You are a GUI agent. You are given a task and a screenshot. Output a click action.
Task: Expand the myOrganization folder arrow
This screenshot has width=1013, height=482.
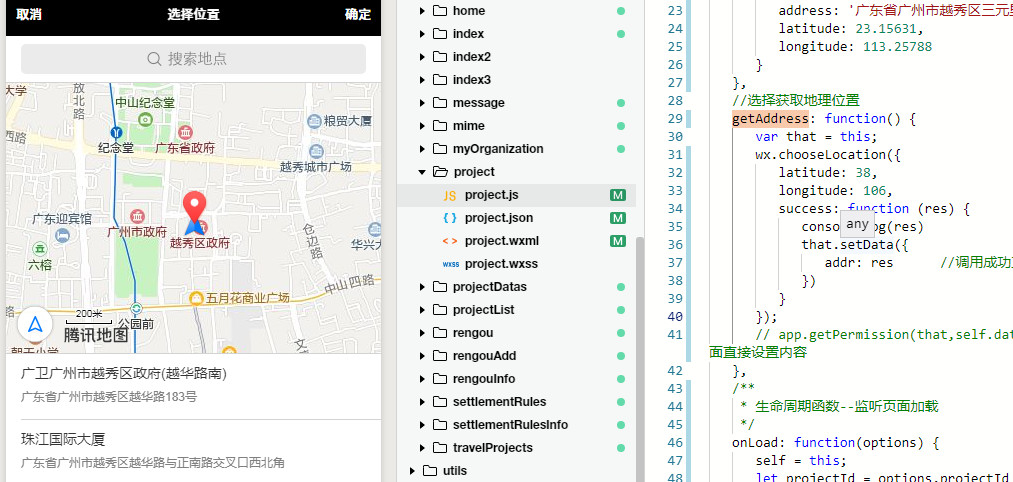[x=422, y=149]
